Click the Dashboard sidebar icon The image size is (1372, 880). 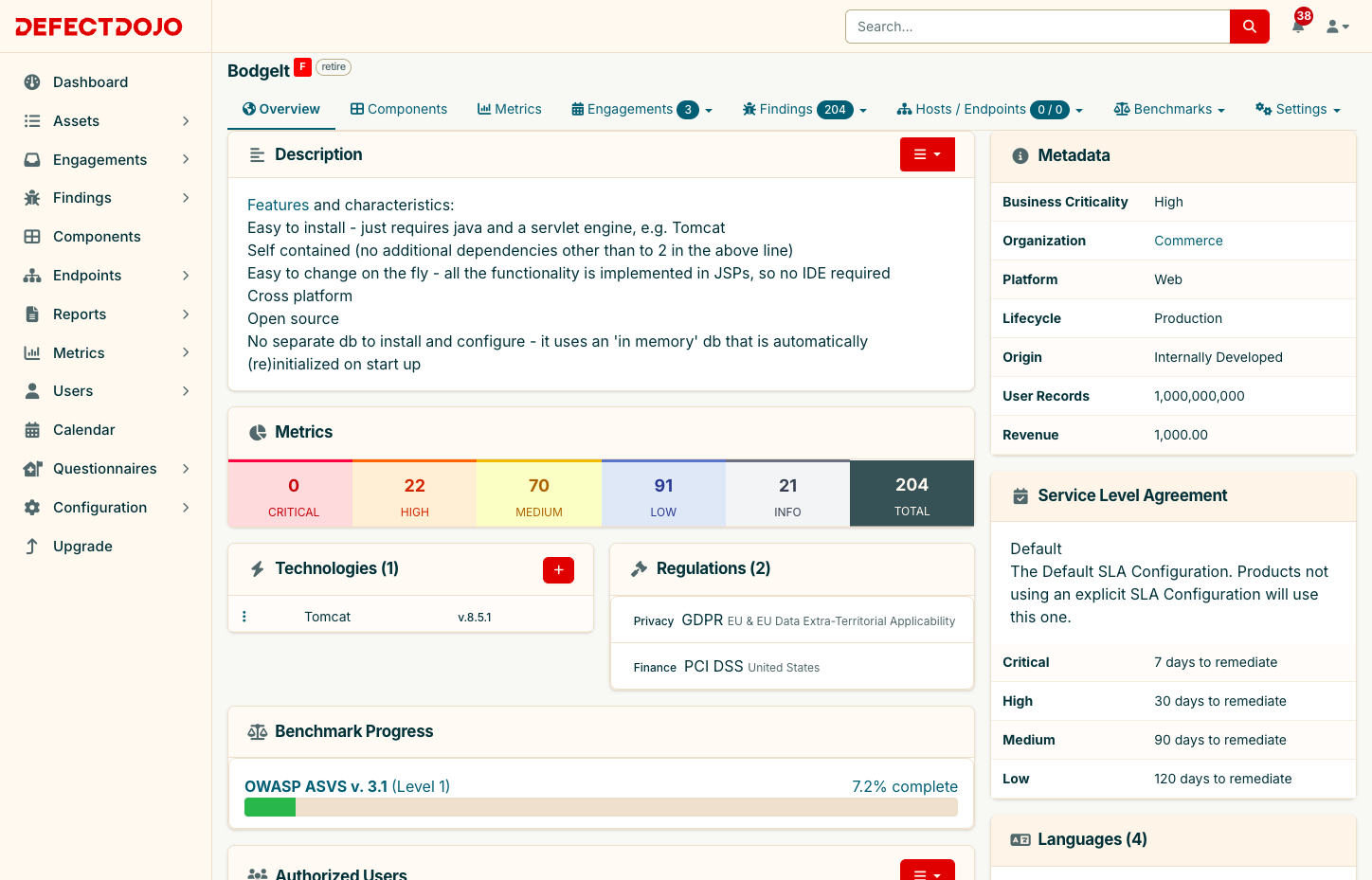(x=32, y=82)
